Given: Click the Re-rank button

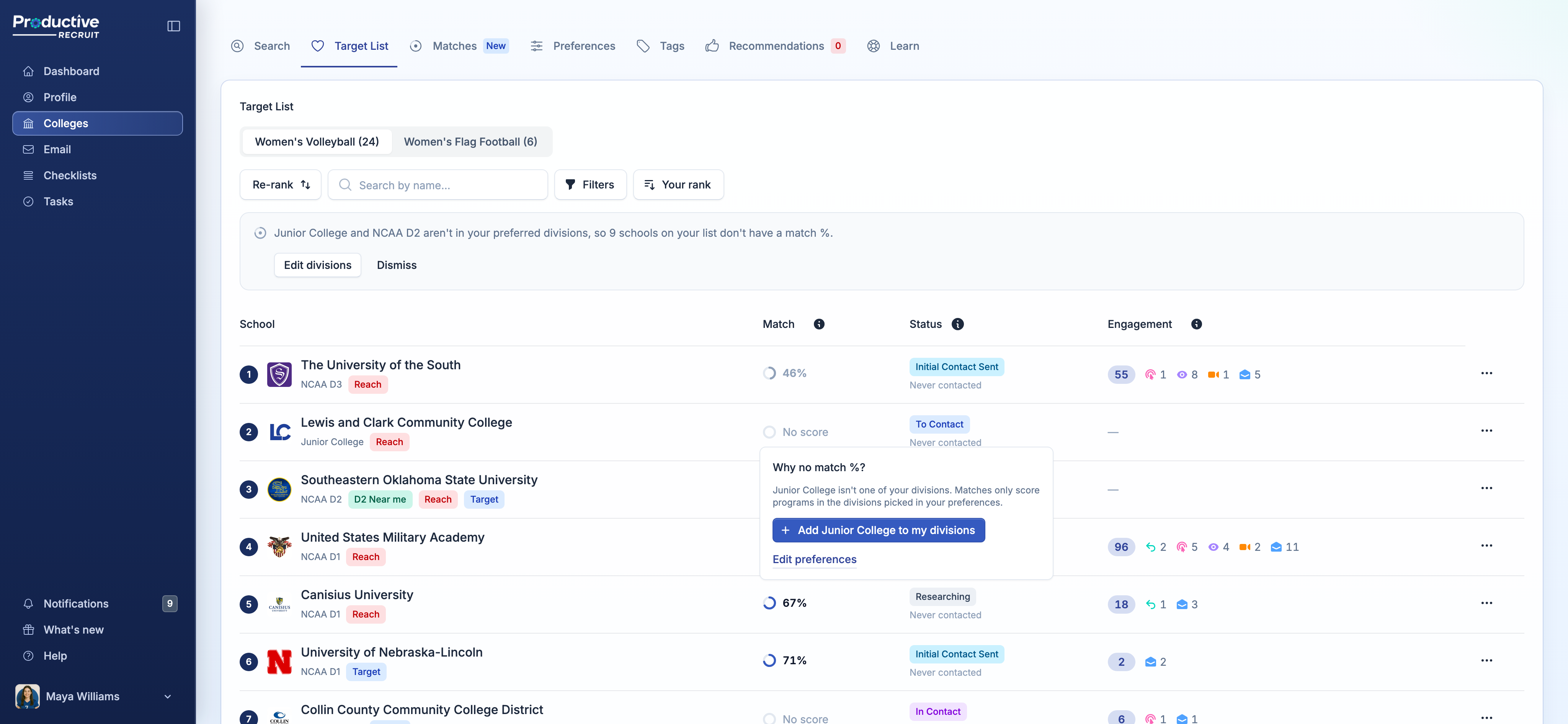Looking at the screenshot, I should coord(281,185).
